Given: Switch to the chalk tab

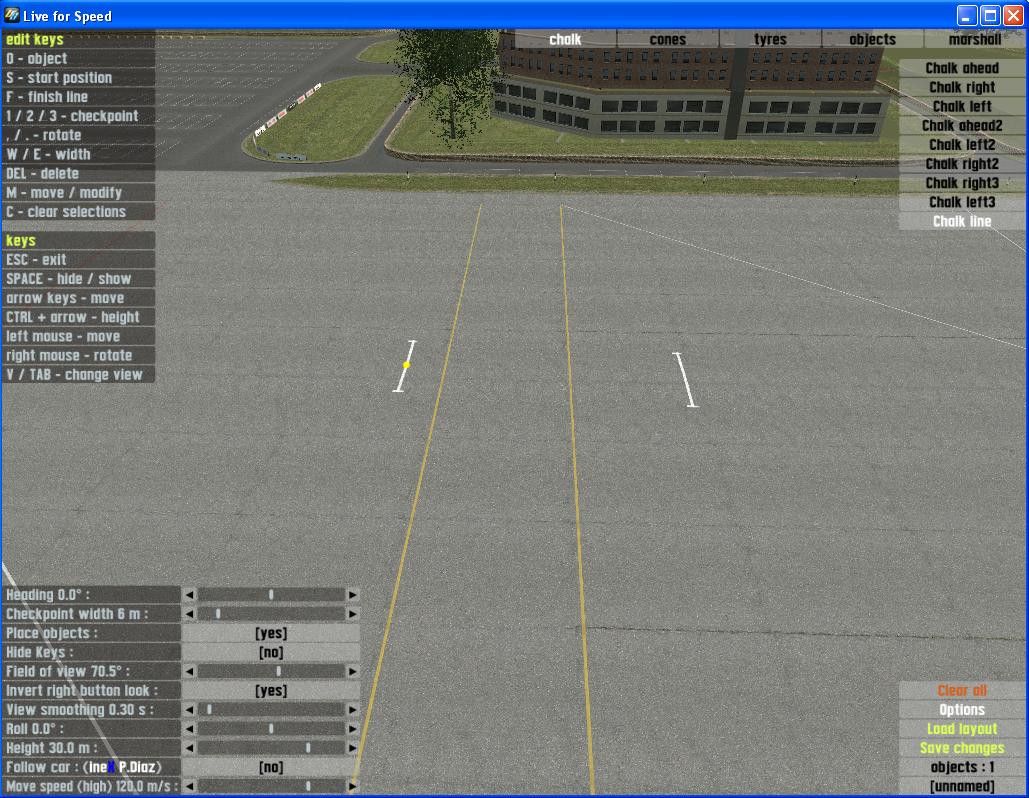Looking at the screenshot, I should 565,39.
